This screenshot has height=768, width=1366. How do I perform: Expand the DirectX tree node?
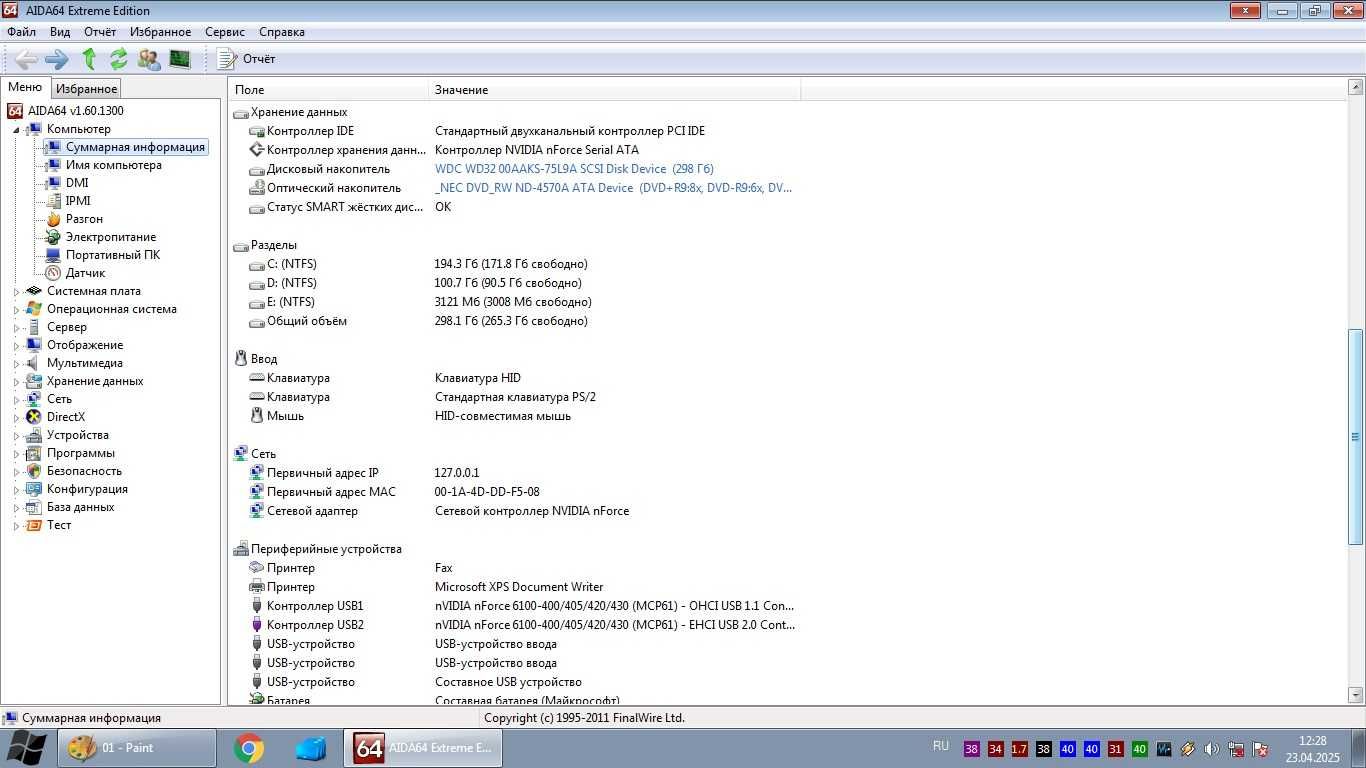(x=16, y=418)
